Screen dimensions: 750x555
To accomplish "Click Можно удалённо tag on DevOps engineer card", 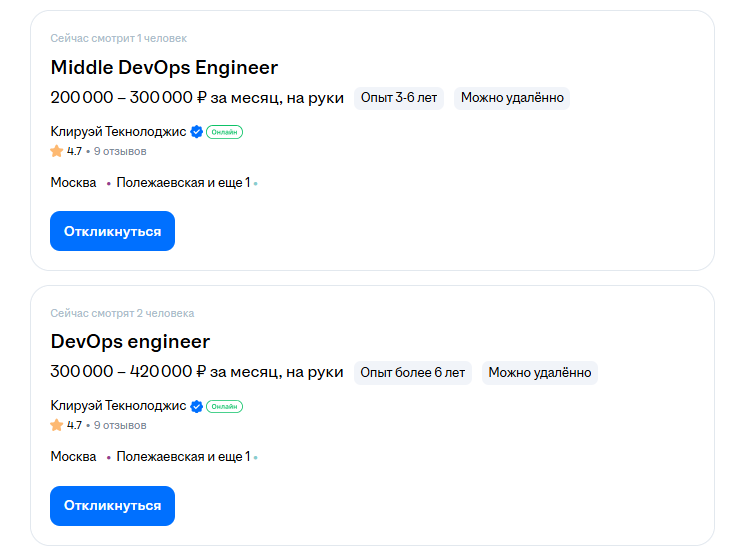I will [540, 373].
